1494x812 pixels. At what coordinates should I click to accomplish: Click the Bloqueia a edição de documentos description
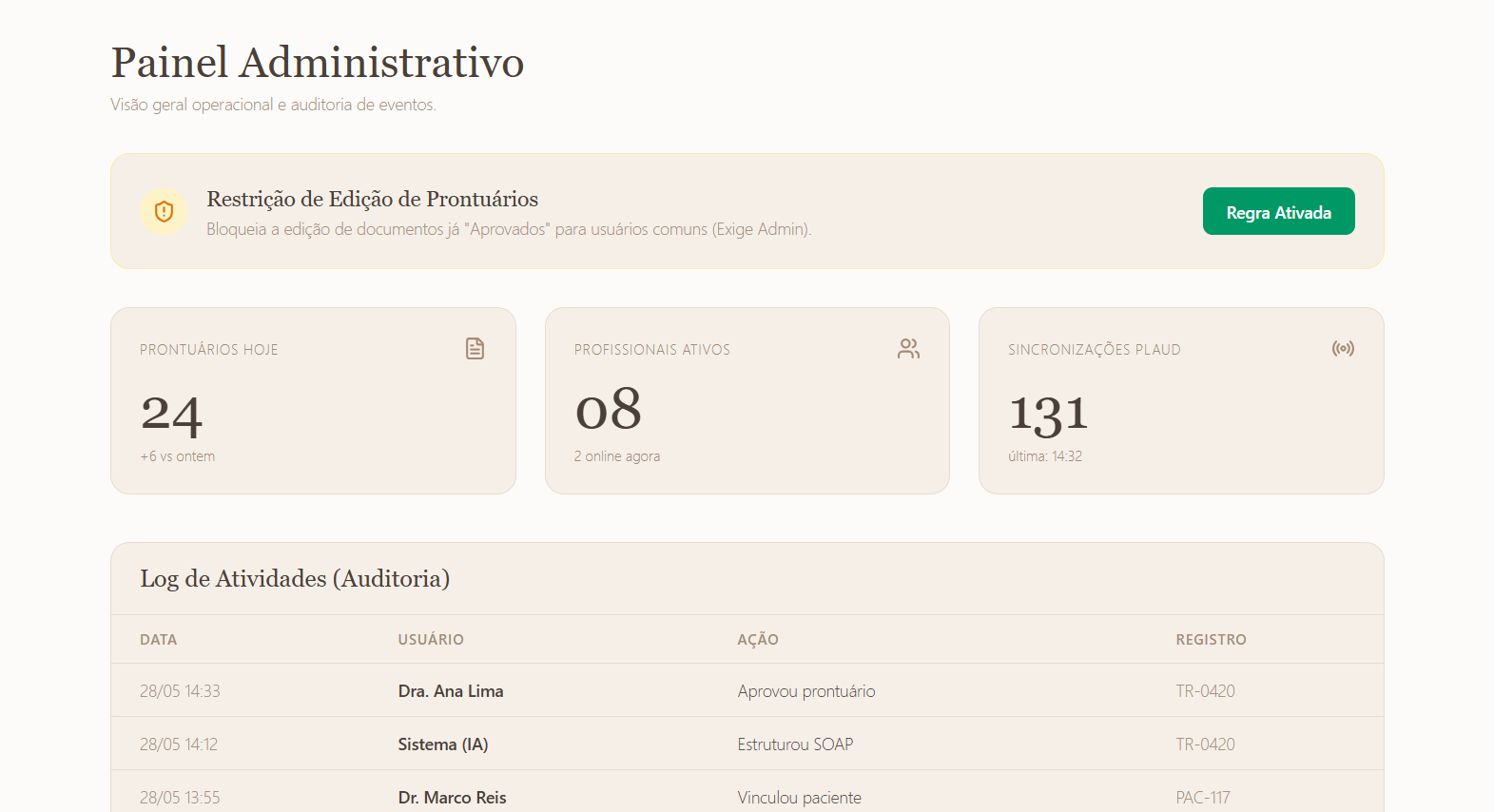[509, 229]
